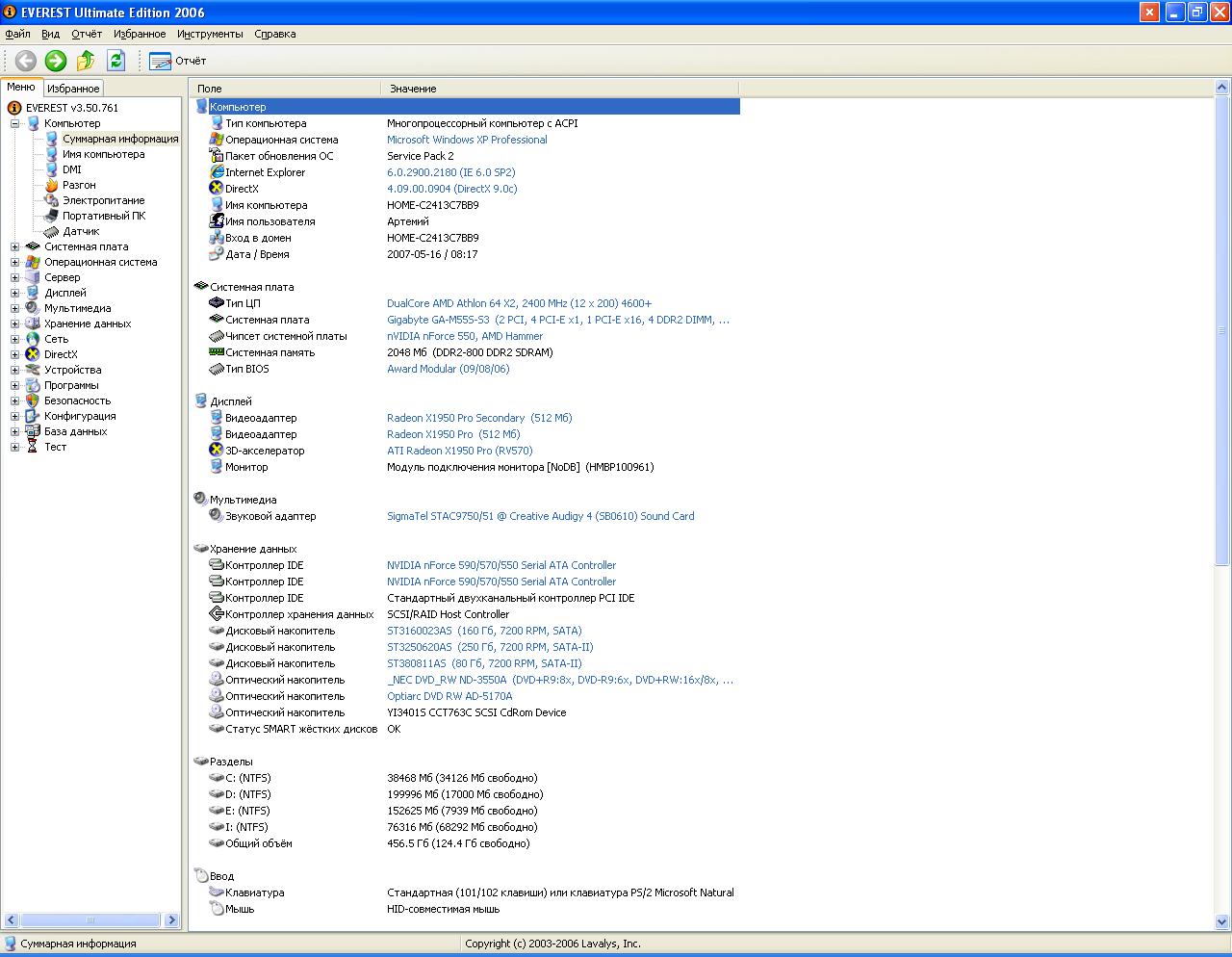This screenshot has width=1232, height=957.
Task: Click the Имя компьютера tree icon
Action: click(x=52, y=154)
